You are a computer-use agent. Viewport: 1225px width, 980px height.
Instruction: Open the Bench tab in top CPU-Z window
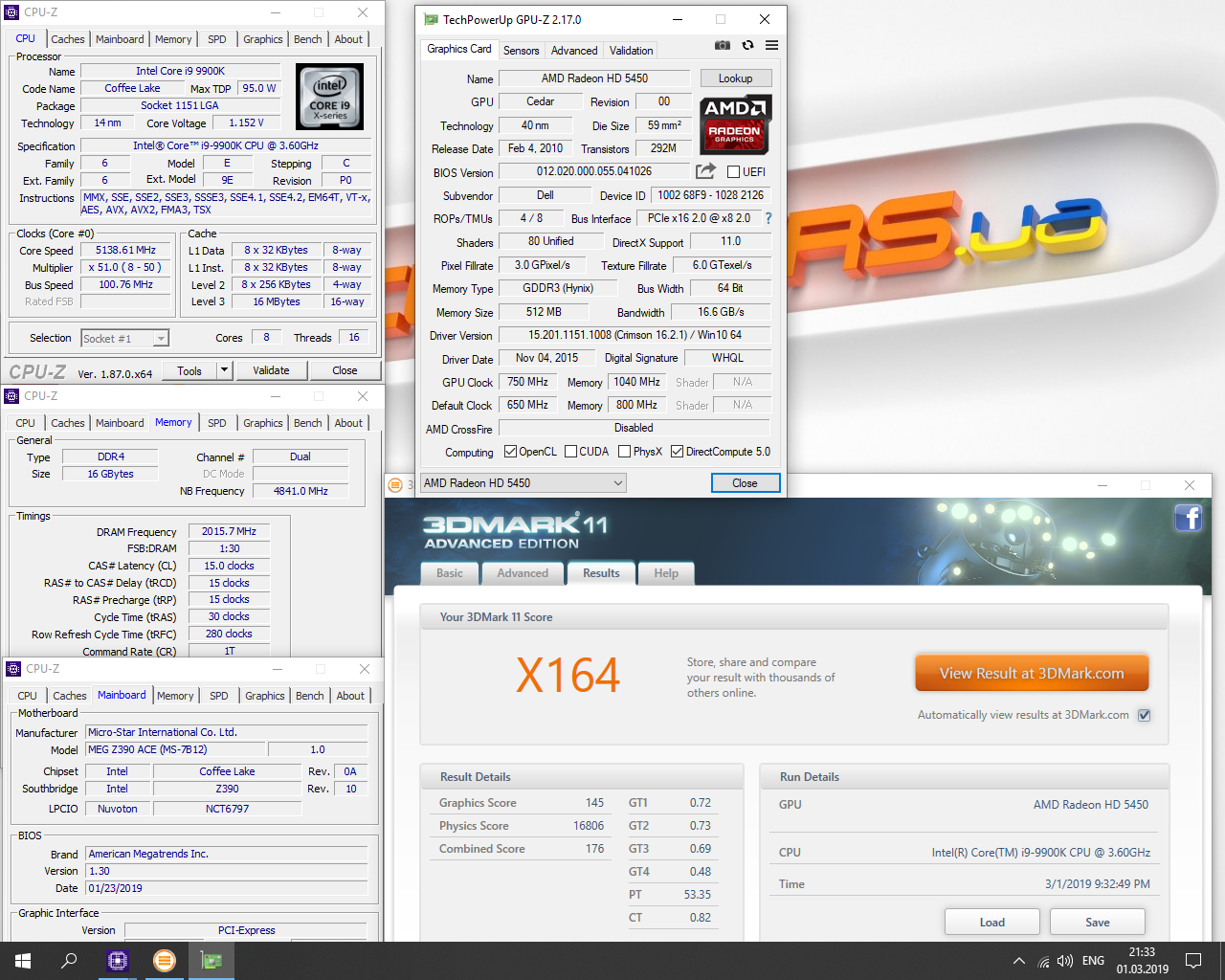coord(308,39)
